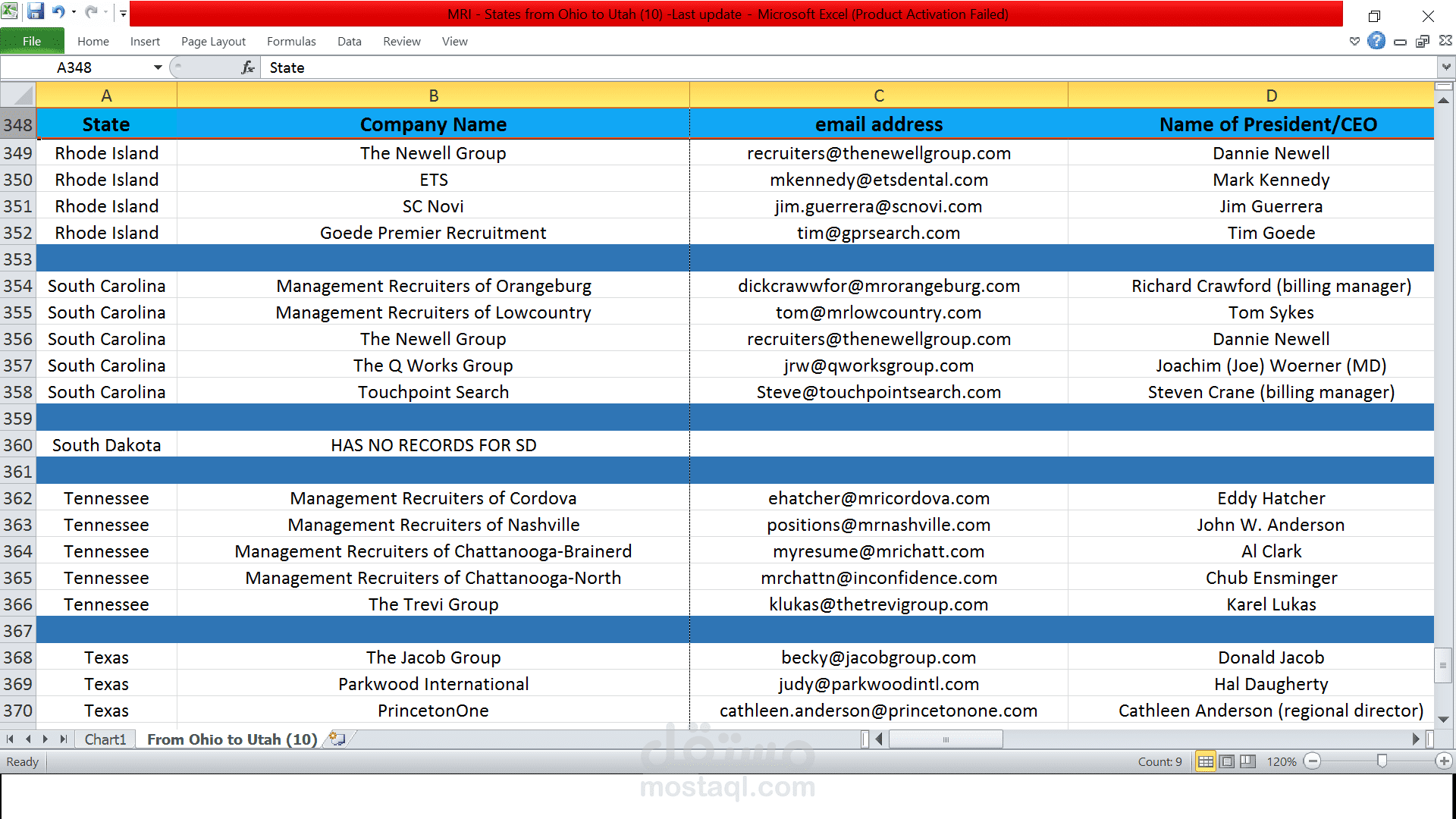Image resolution: width=1456 pixels, height=819 pixels.
Task: Select the Undo icon
Action: click(x=58, y=11)
